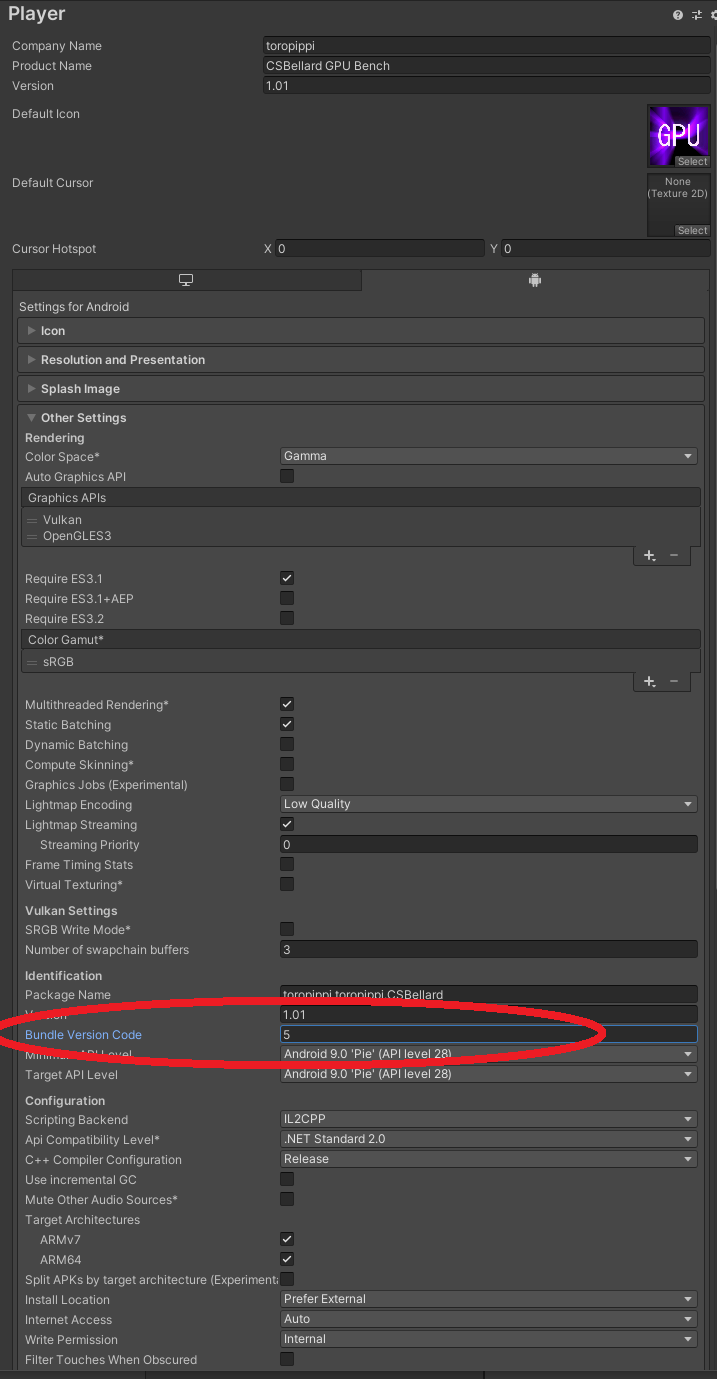The image size is (717, 1383).
Task: Click the Bundle Version Code label
Action: point(83,1035)
